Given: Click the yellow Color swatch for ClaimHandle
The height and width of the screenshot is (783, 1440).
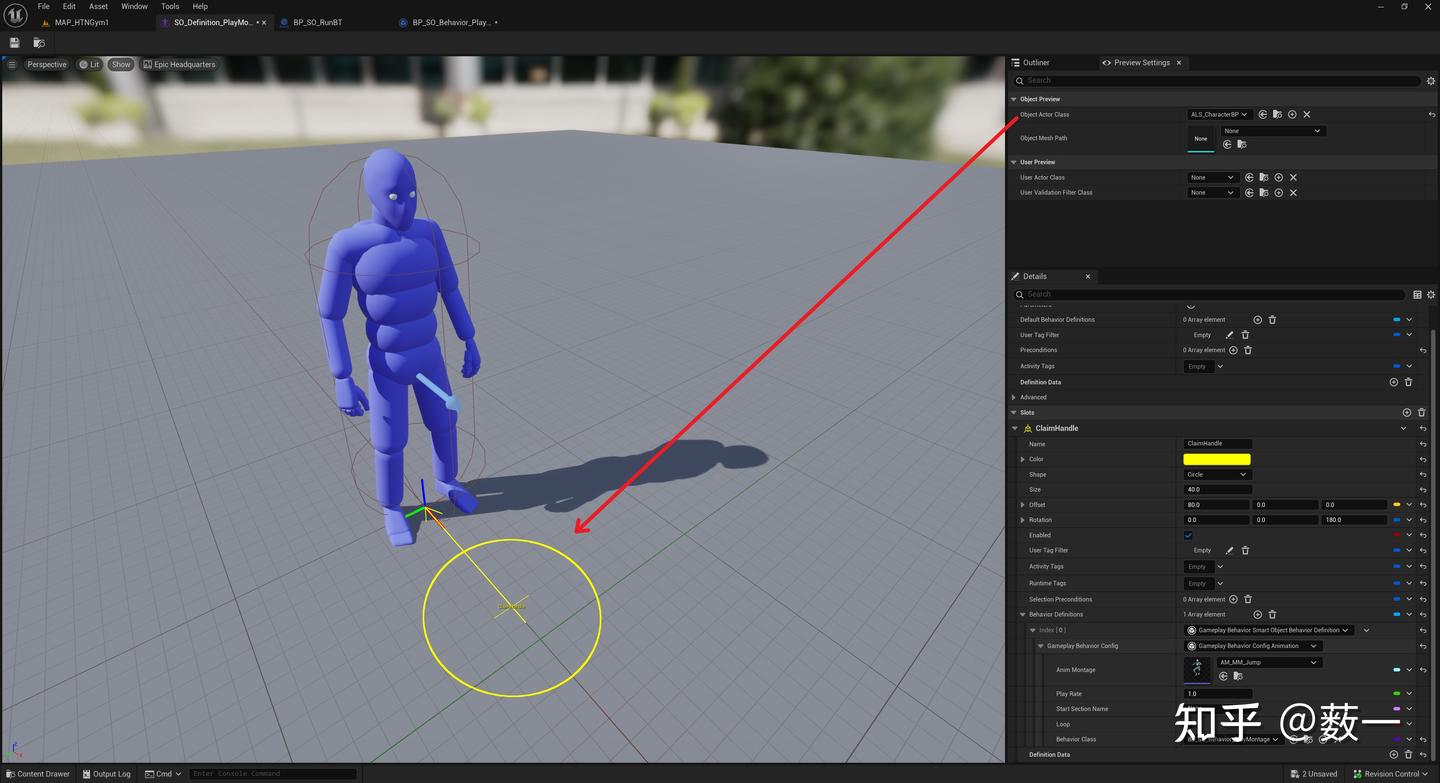Looking at the screenshot, I should (1216, 458).
